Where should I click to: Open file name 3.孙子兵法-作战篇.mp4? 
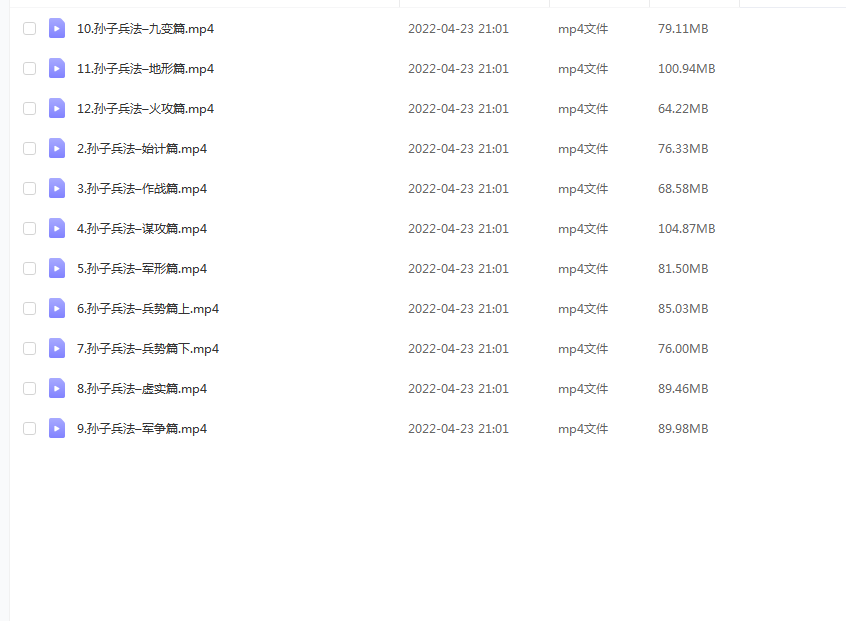[142, 189]
